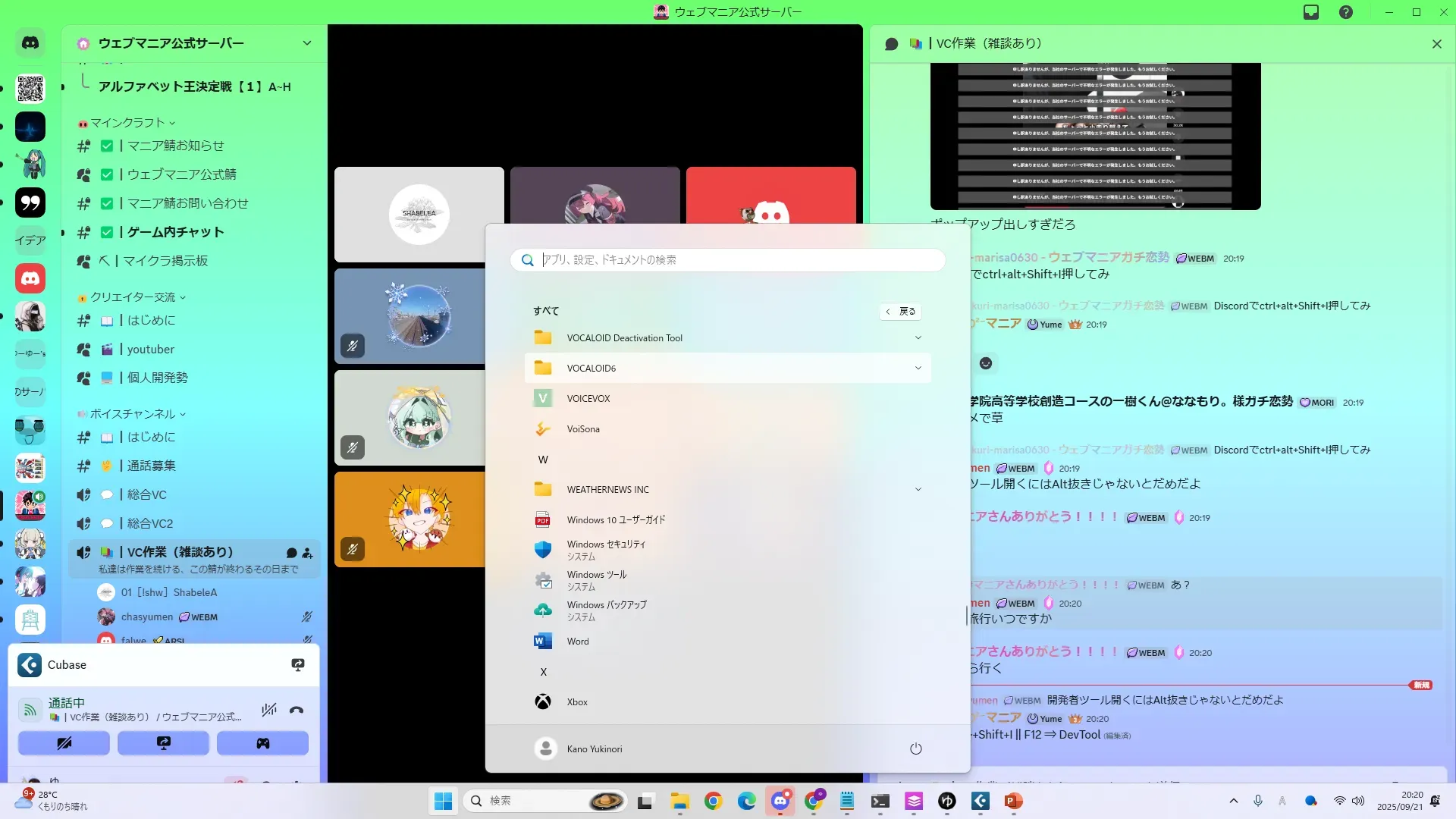Click the 戻る back button
1456x819 pixels.
coord(901,312)
